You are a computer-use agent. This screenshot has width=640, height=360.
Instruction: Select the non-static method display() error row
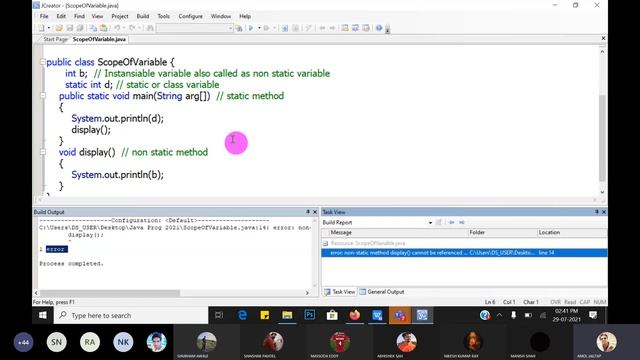[464, 253]
